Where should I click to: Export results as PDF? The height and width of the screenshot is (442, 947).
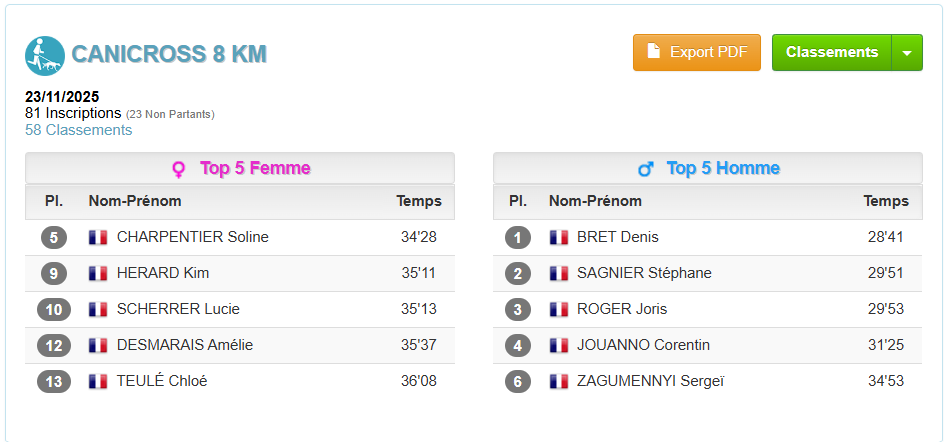click(697, 53)
